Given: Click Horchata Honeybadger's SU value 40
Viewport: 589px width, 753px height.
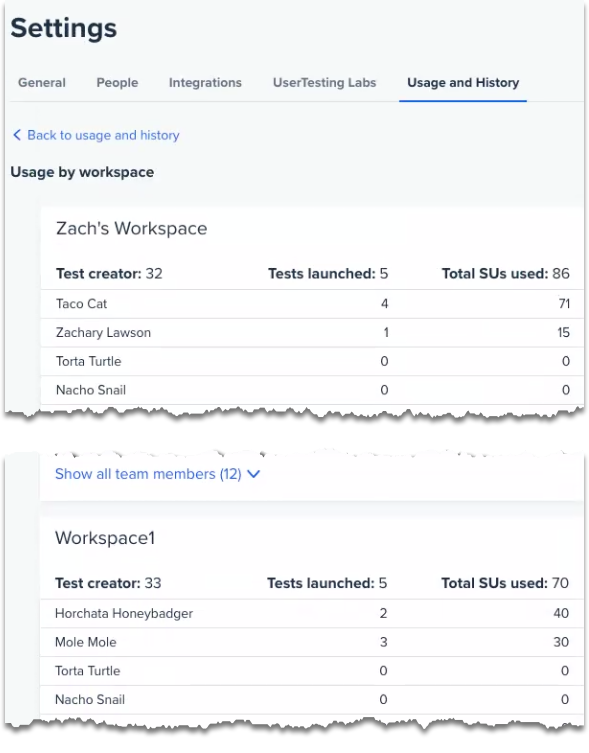Looking at the screenshot, I should coord(561,613).
